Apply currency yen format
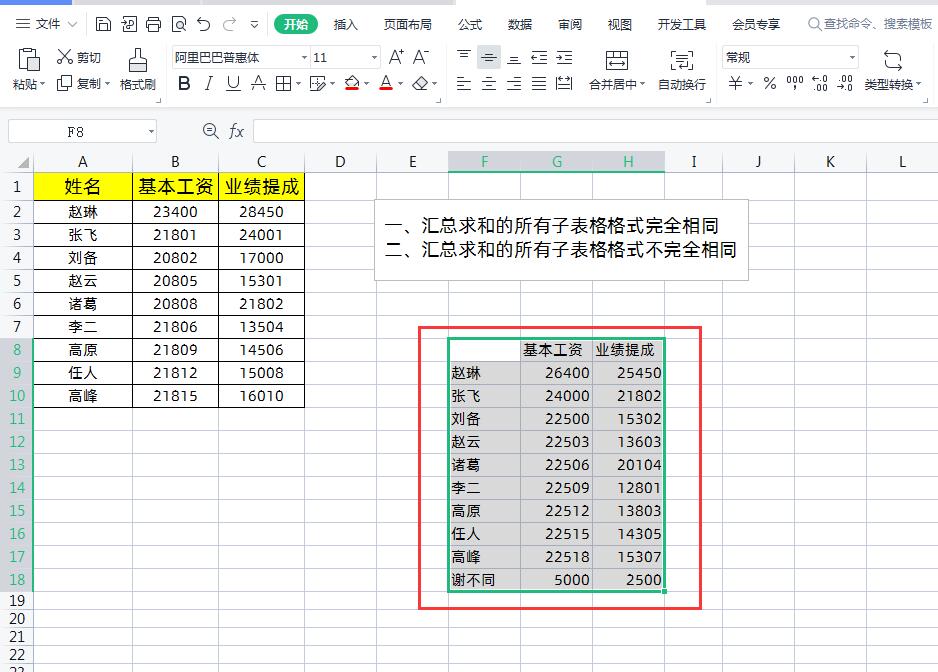Image resolution: width=938 pixels, height=672 pixels. tap(735, 83)
